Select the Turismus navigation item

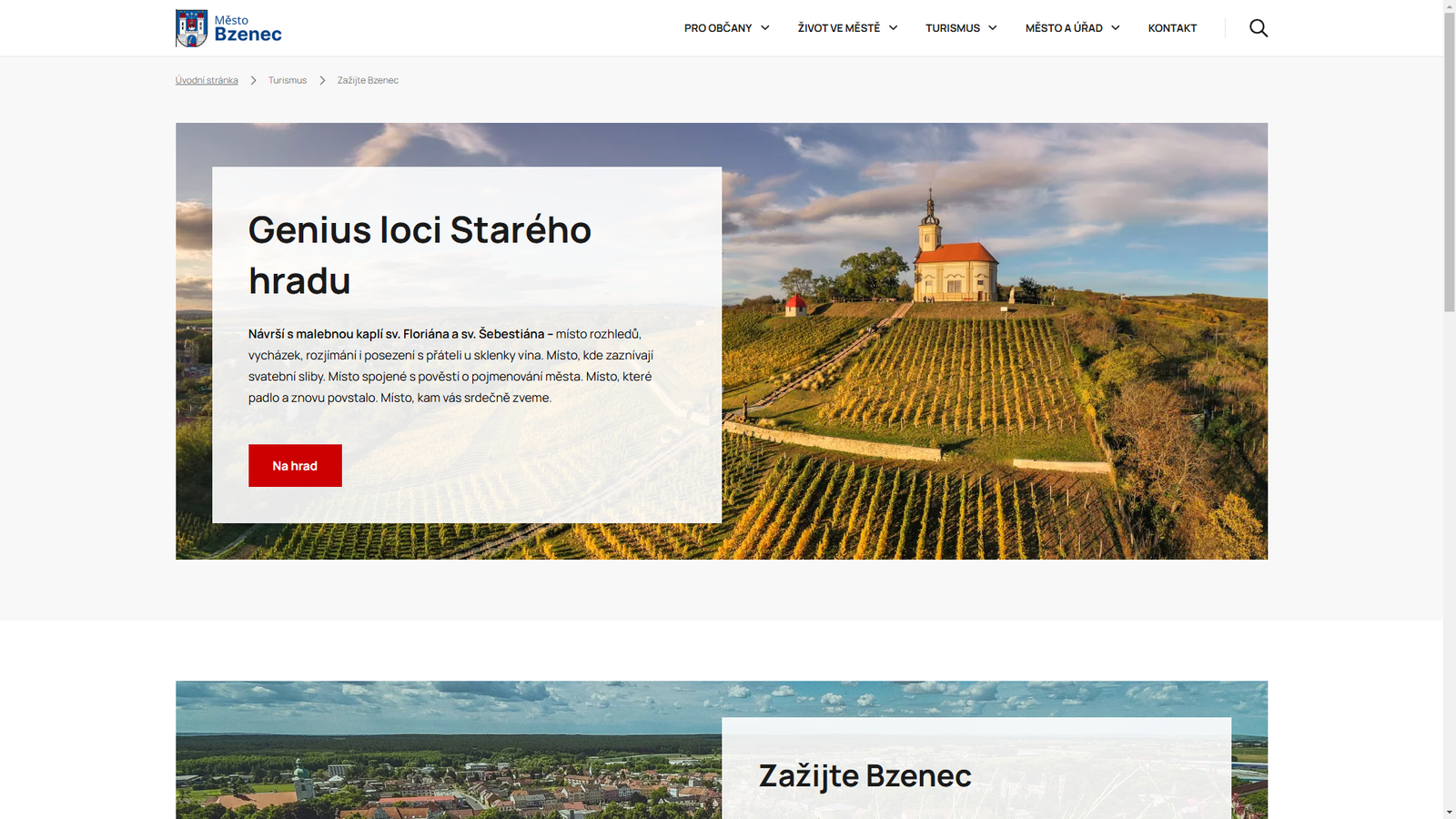pyautogui.click(x=953, y=28)
